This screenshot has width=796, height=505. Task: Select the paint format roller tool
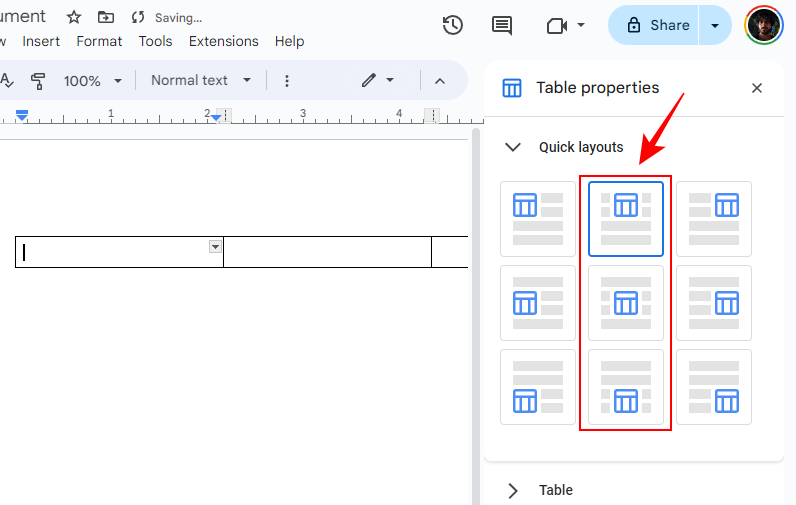click(x=38, y=80)
